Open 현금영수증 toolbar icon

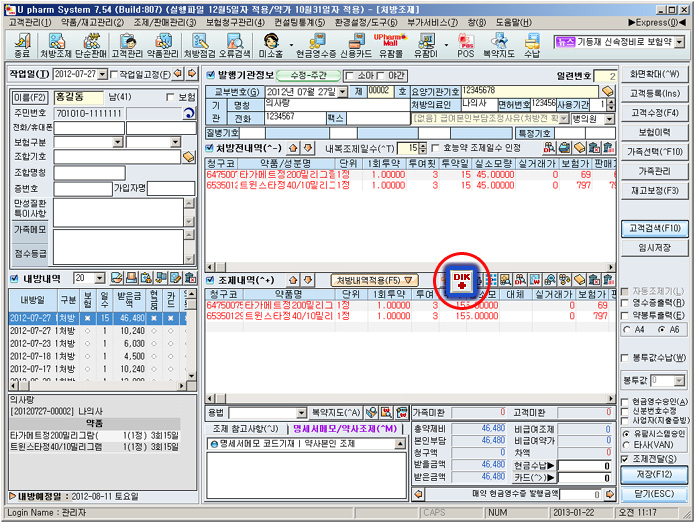pyautogui.click(x=316, y=46)
